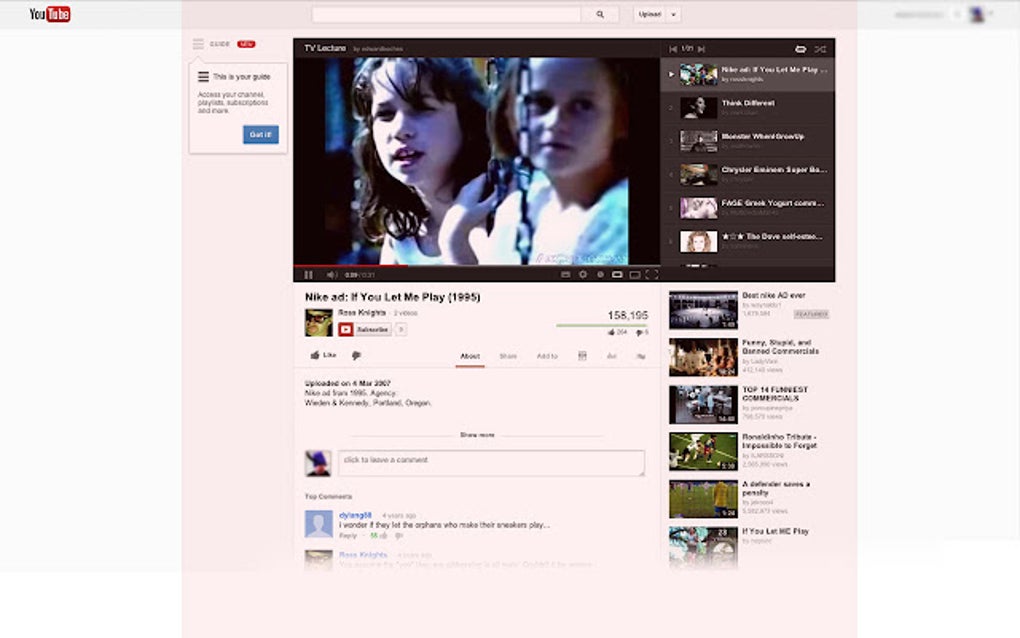Viewport: 1020px width, 638px height.
Task: Toggle playlist autoplay loop icon
Action: click(x=801, y=49)
